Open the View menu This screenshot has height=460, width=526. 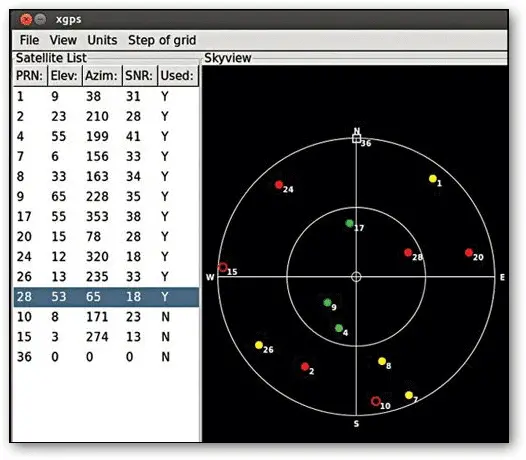click(63, 40)
